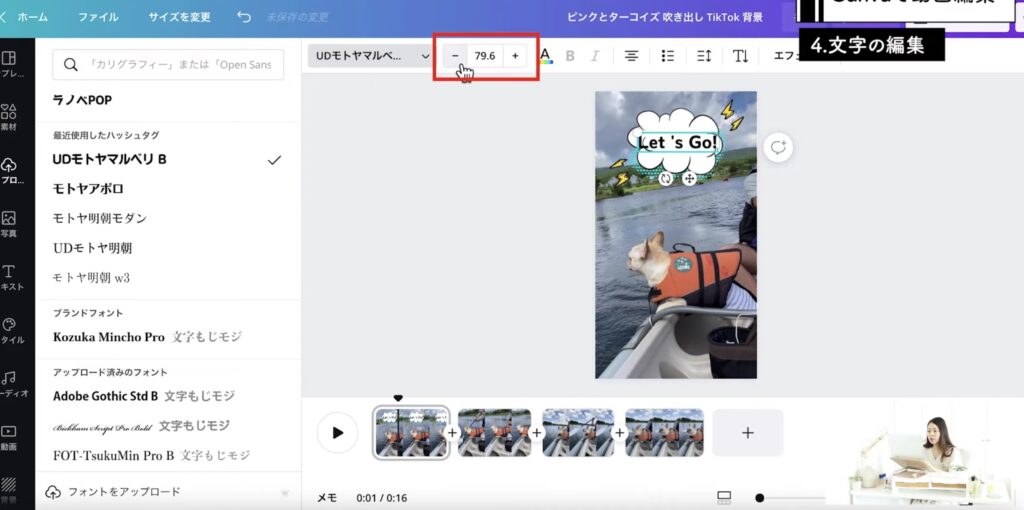
Task: Add a new page to the timeline
Action: 748,432
